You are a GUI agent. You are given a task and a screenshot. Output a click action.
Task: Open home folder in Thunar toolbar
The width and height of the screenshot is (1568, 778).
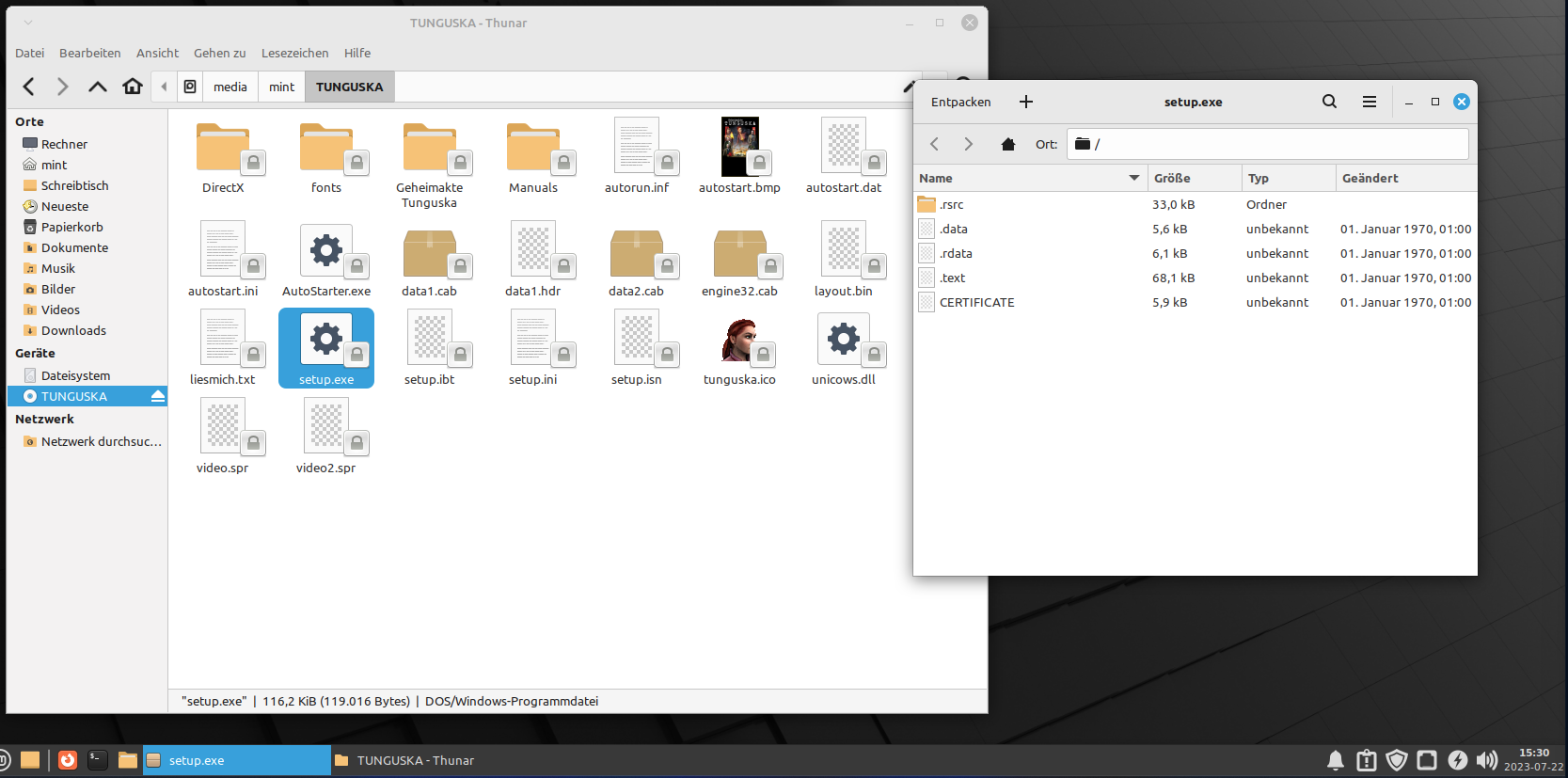point(133,87)
